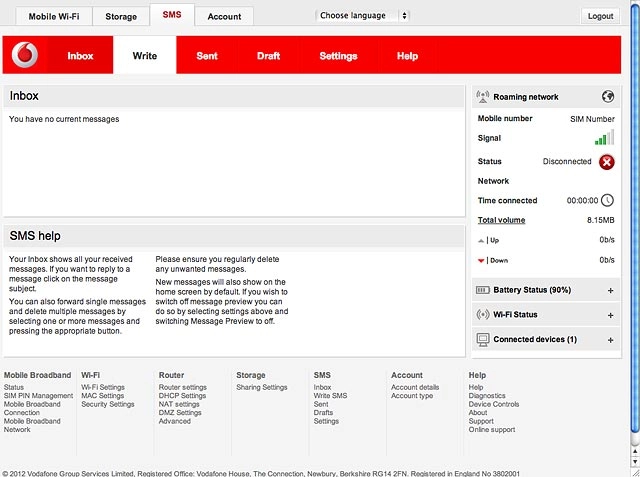Click the scrollbar up arrow

coord(635,451)
